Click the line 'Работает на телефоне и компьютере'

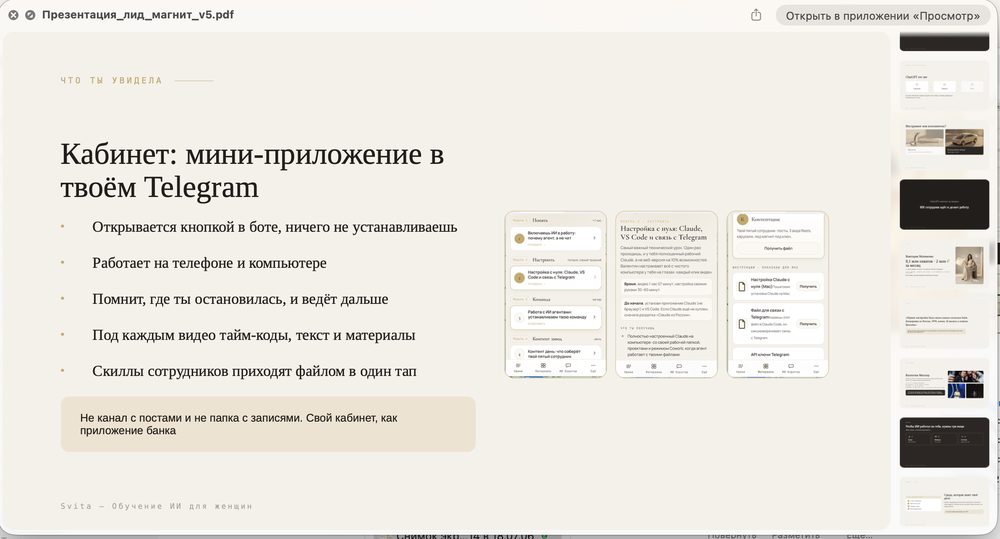point(209,263)
